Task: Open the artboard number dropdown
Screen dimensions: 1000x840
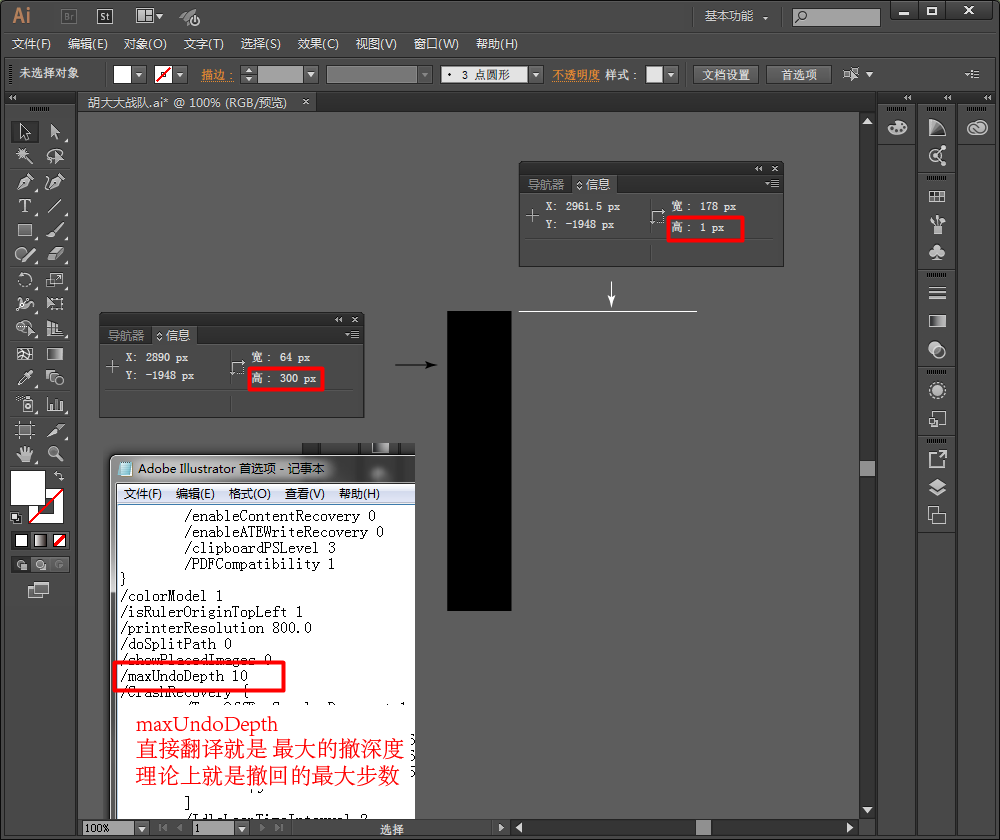Action: click(x=242, y=829)
